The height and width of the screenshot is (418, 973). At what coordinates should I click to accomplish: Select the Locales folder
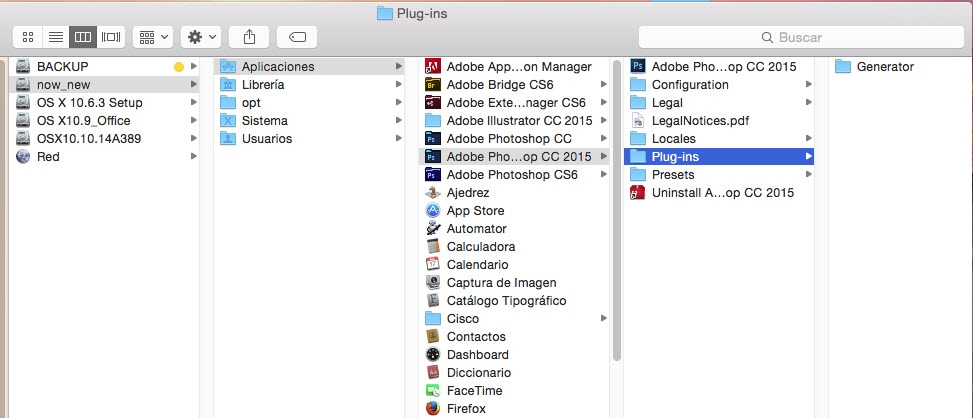(719, 138)
